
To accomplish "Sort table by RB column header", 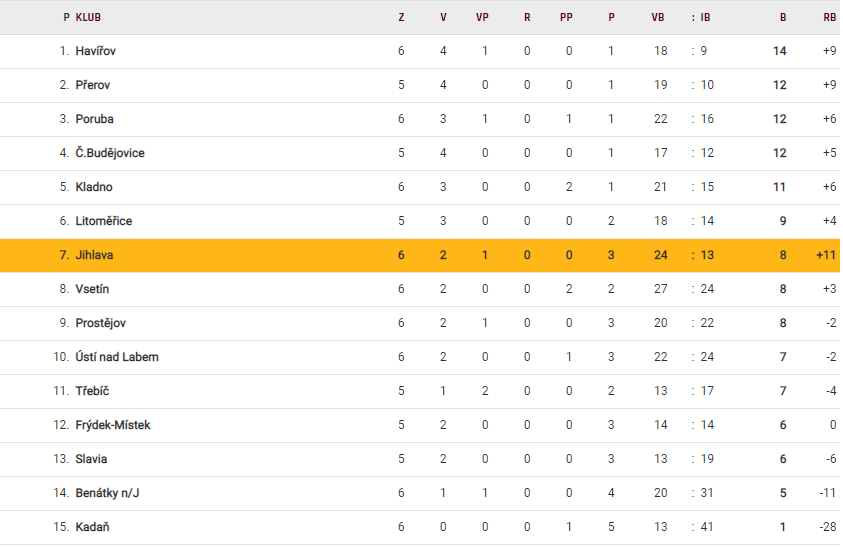I will tap(829, 17).
